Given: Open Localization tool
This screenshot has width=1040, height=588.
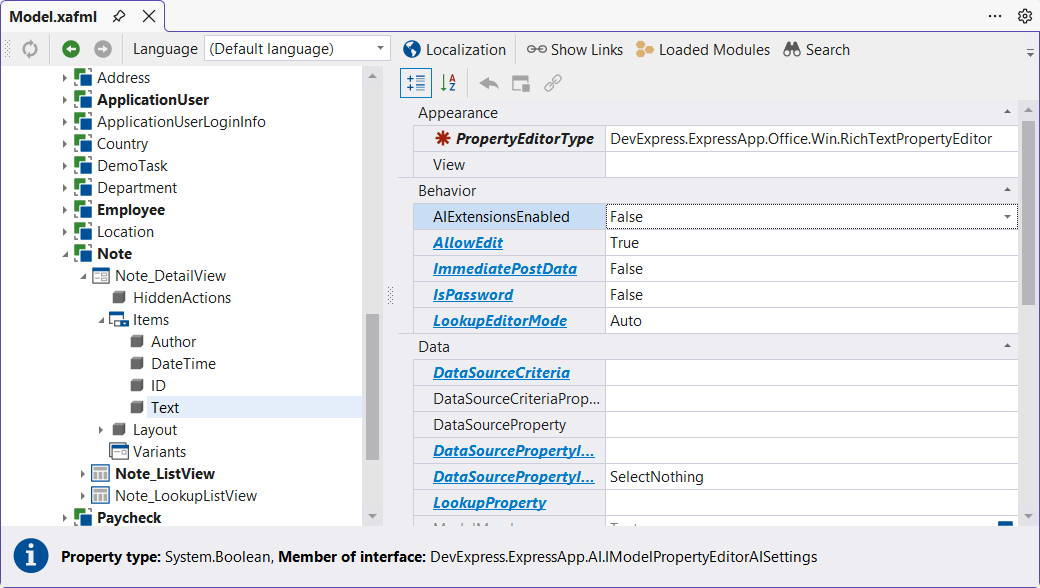Looking at the screenshot, I should click(x=454, y=50).
